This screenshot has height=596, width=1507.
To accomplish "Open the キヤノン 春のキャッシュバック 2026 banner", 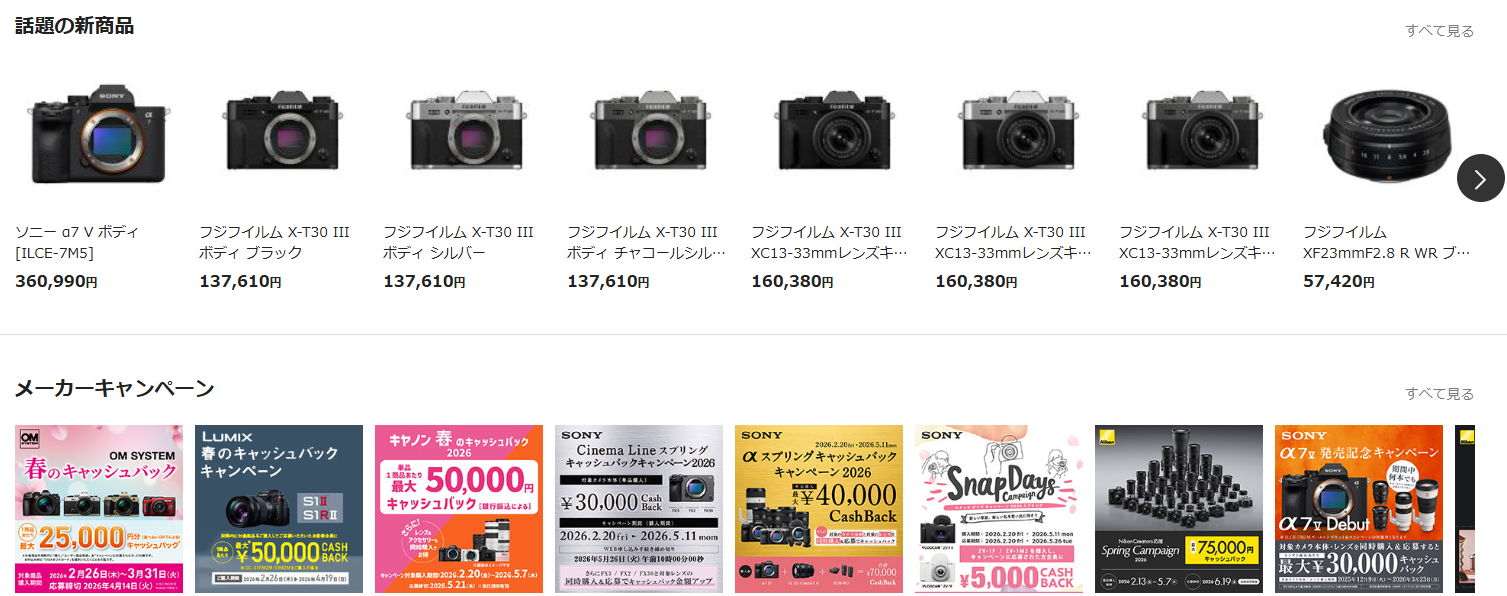I will (x=459, y=509).
